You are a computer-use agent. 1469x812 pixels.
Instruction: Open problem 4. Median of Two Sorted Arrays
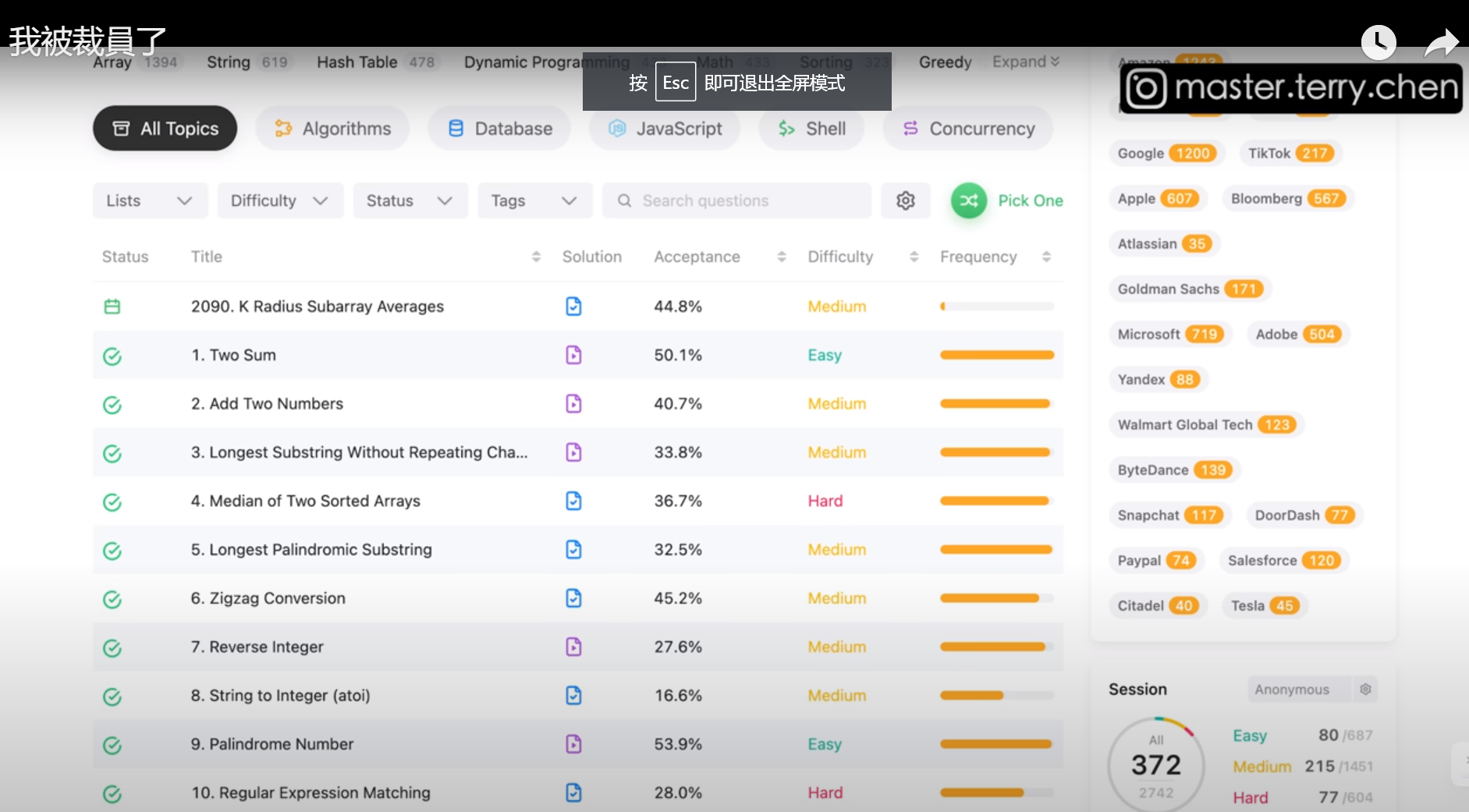pos(306,501)
